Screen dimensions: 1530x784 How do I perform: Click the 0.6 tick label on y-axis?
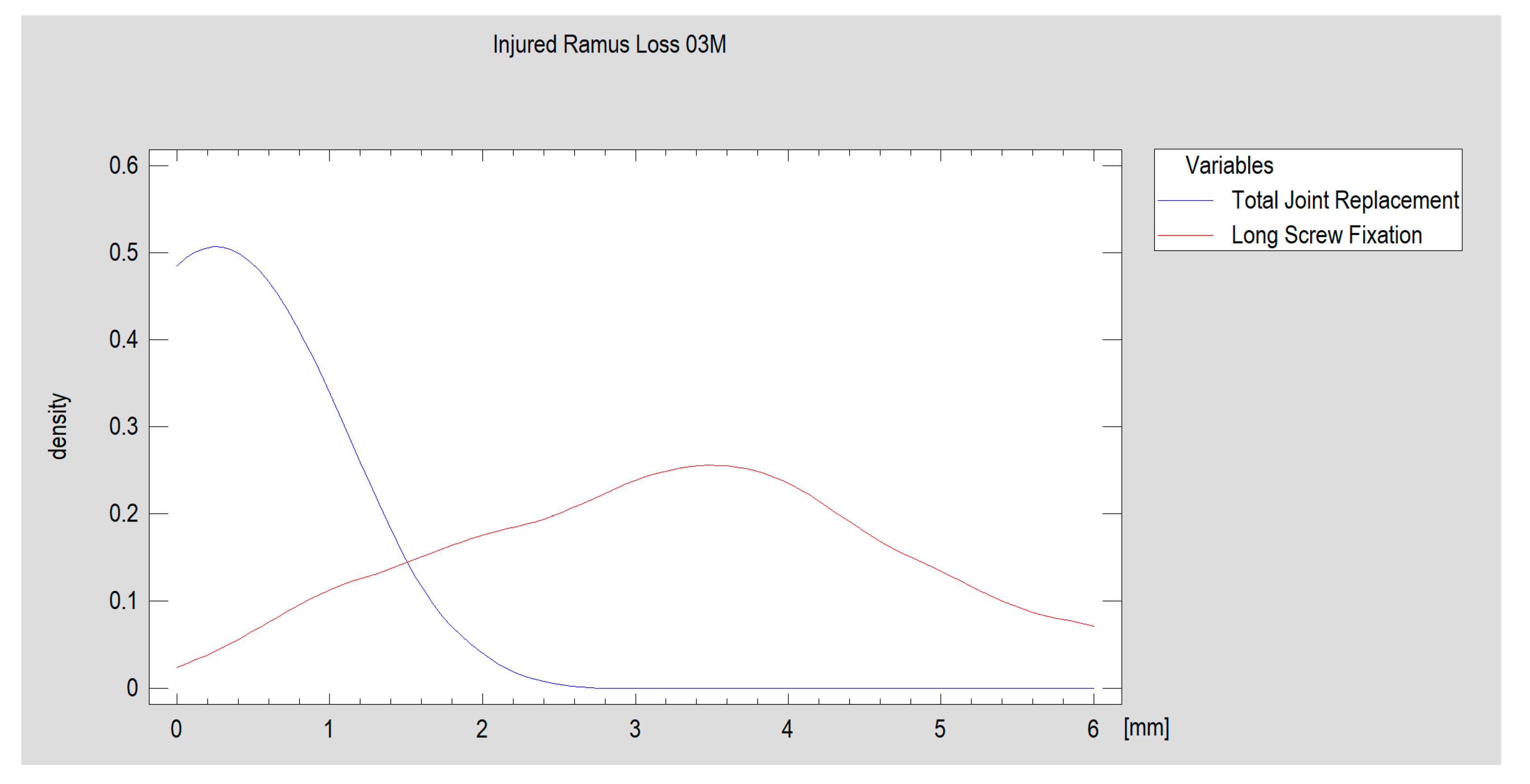124,166
